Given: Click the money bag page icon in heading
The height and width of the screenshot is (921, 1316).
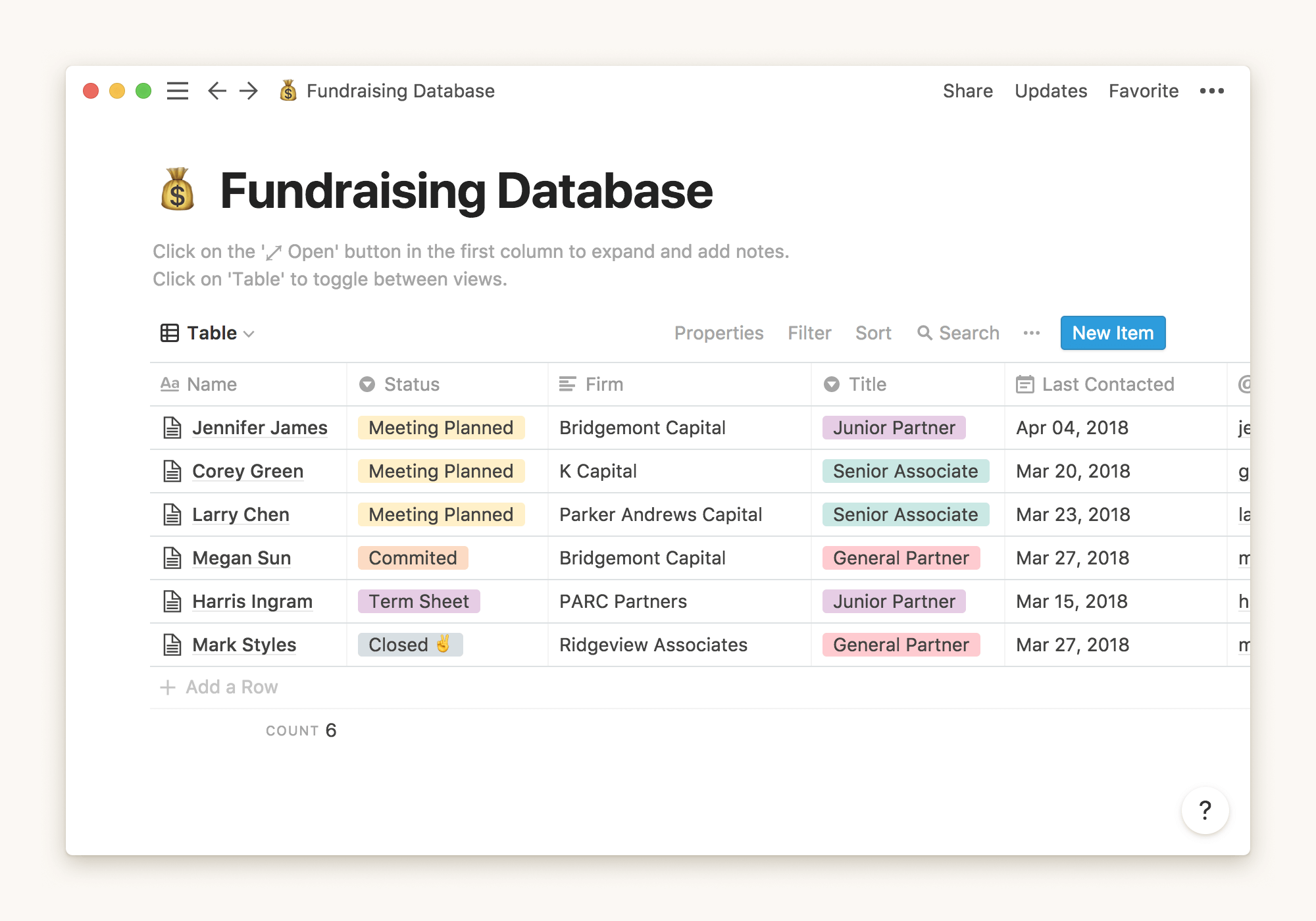Looking at the screenshot, I should pyautogui.click(x=178, y=190).
